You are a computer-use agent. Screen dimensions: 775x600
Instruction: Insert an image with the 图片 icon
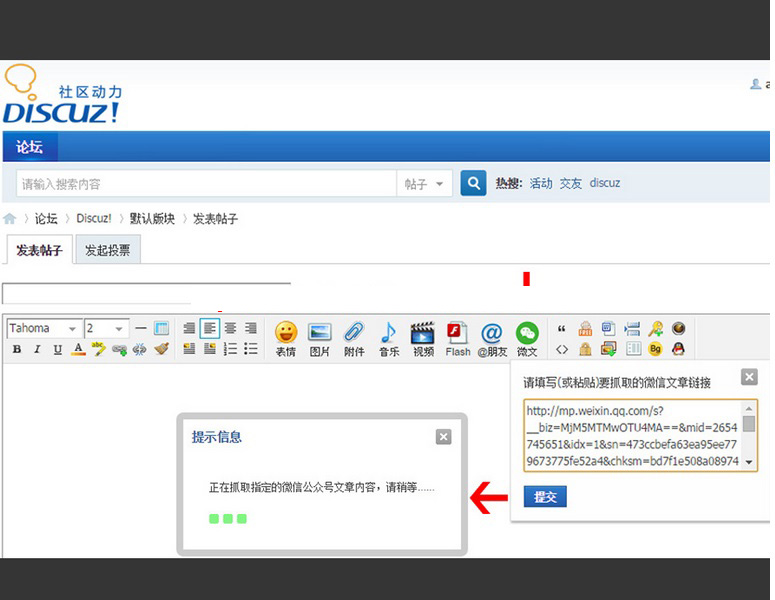click(319, 337)
